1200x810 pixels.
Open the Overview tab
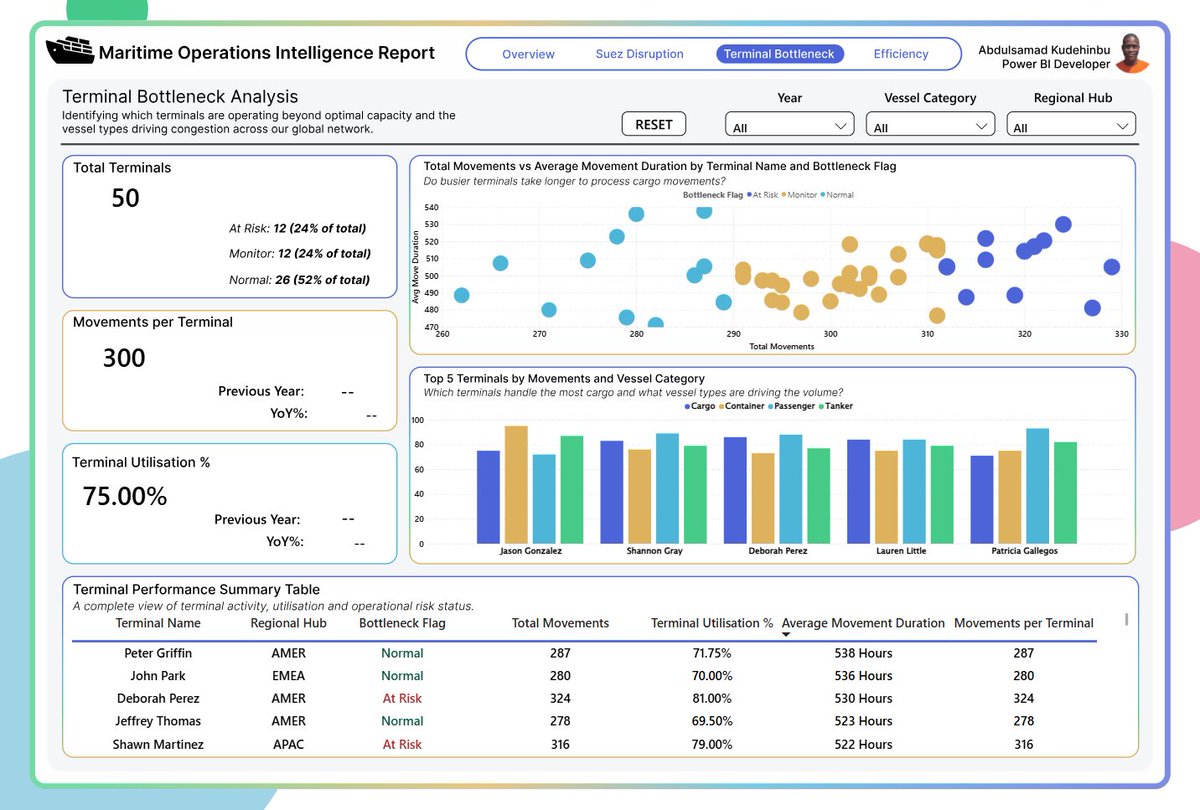pyautogui.click(x=528, y=54)
